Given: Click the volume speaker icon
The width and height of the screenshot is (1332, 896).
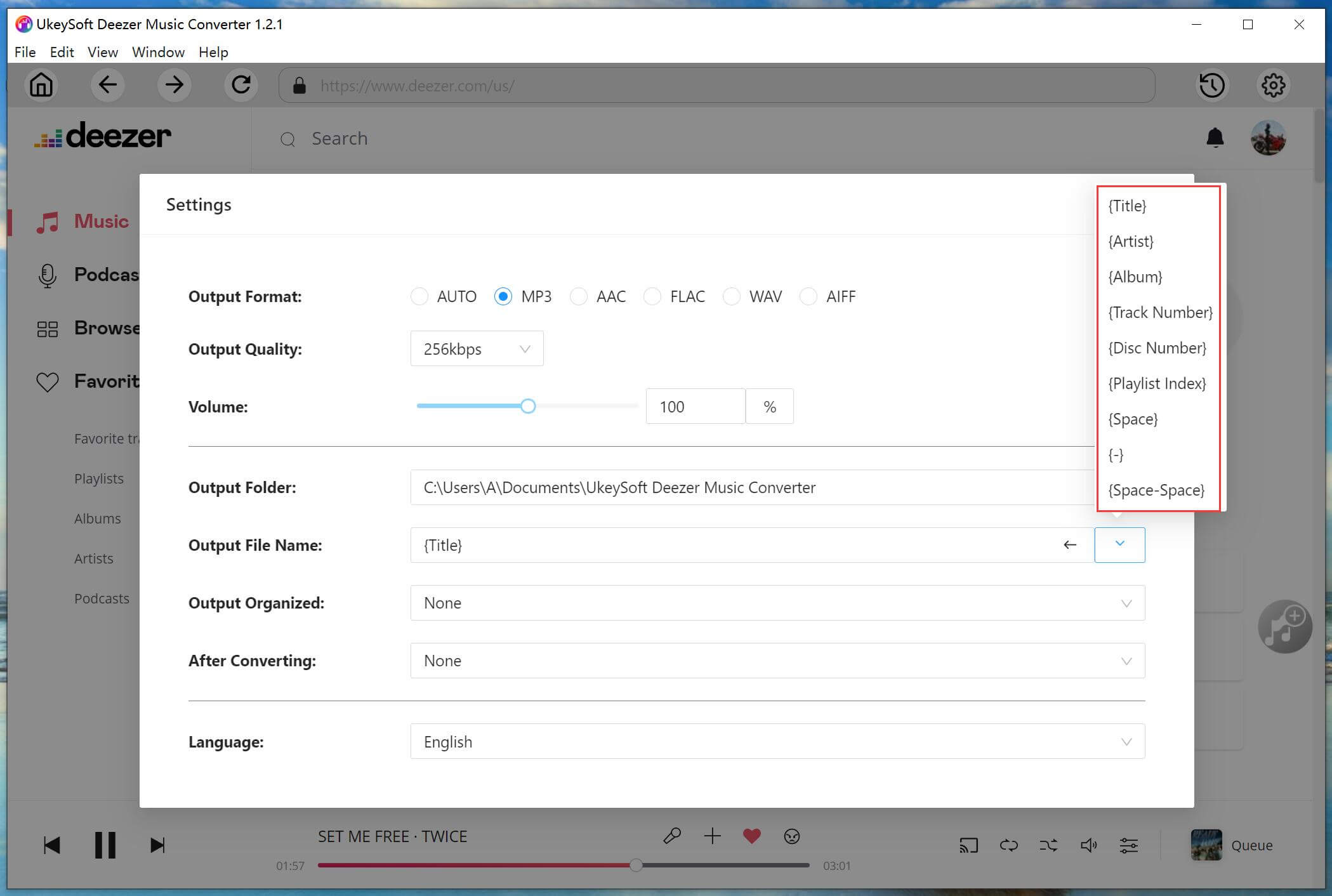Looking at the screenshot, I should click(1088, 845).
